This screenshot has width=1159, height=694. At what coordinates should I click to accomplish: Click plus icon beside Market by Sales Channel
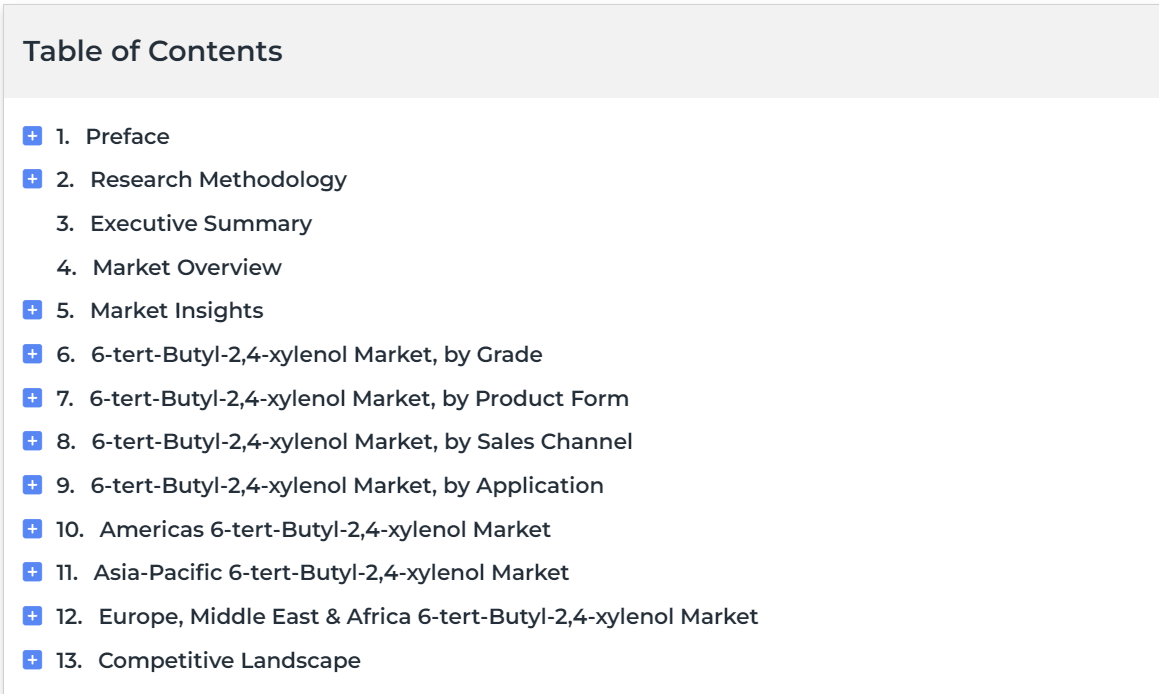33,441
